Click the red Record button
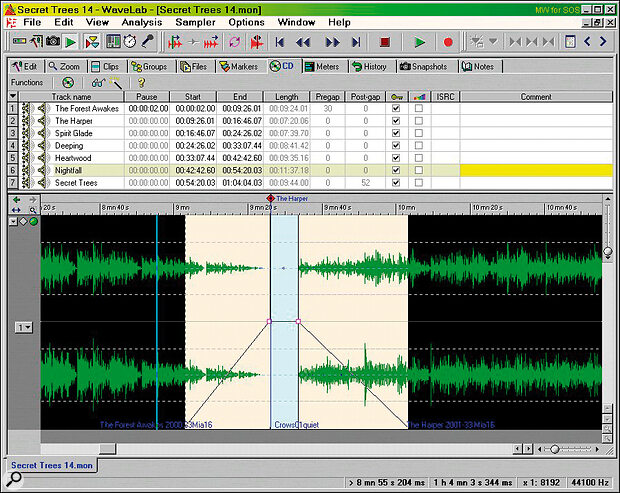This screenshot has height=493, width=620. [x=448, y=43]
